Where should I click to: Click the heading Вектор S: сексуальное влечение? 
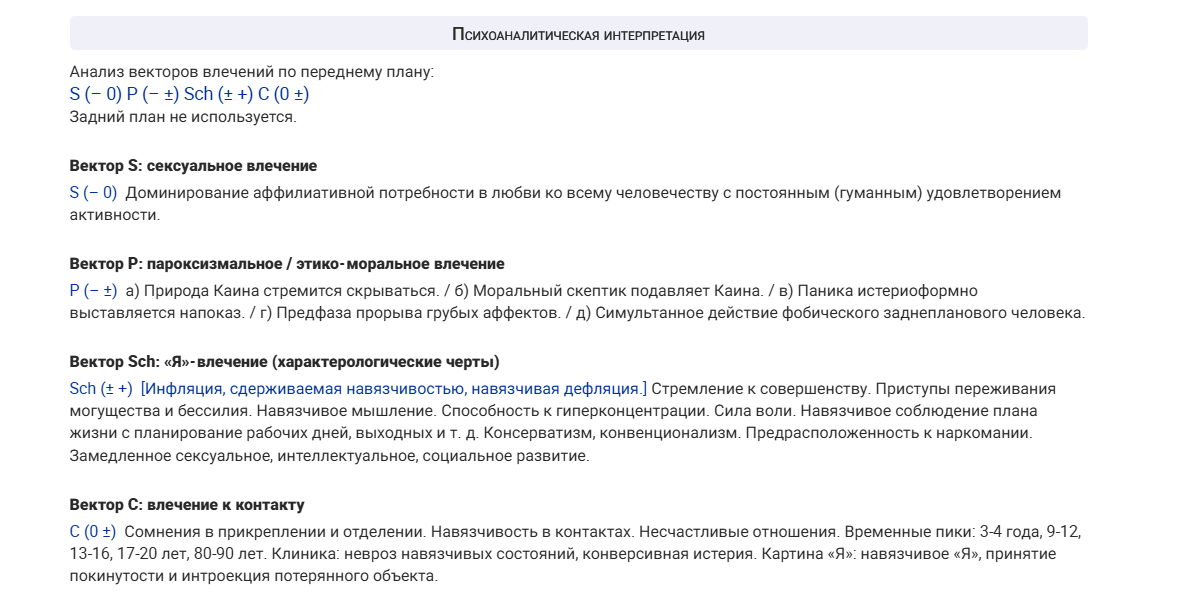193,166
